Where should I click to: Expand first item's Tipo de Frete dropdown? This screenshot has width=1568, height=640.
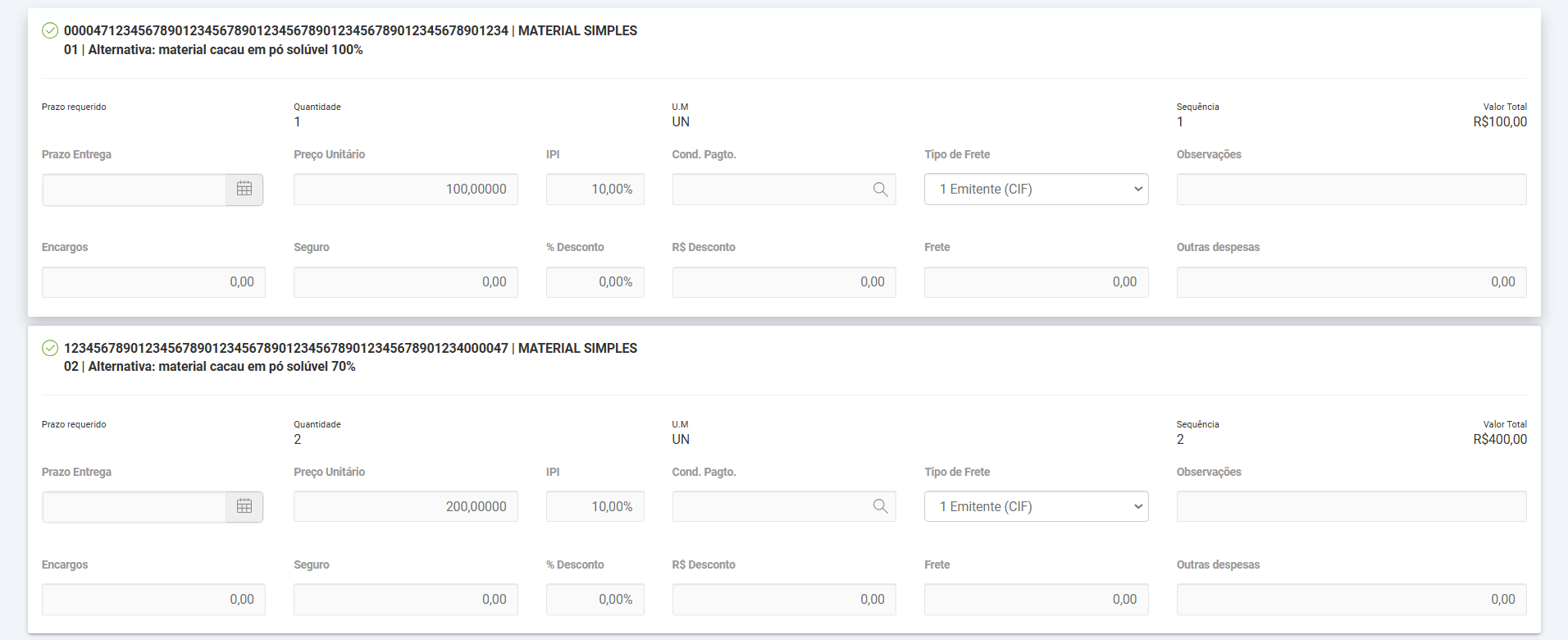(1036, 190)
